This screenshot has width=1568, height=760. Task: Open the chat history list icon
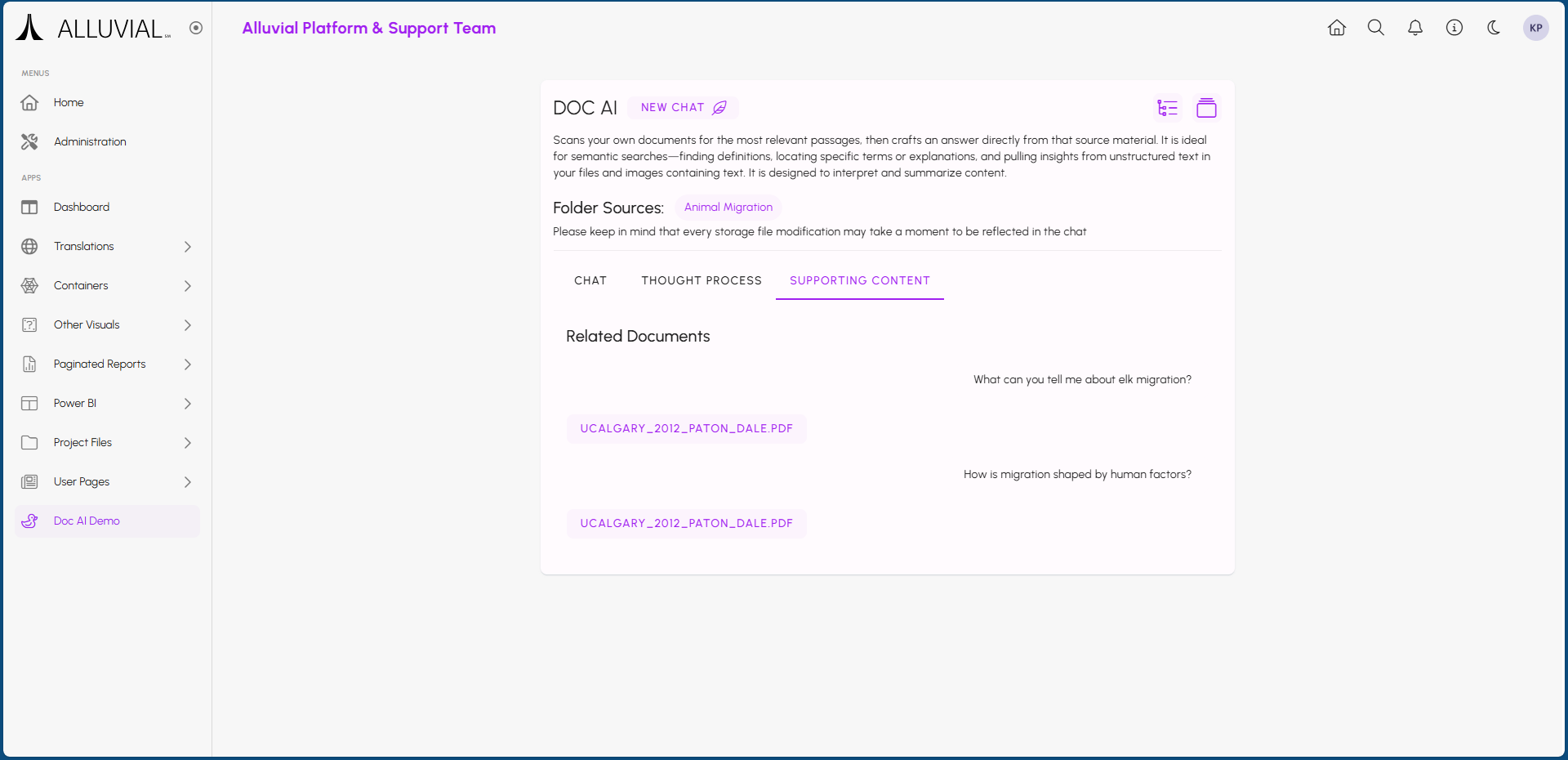pos(1167,108)
